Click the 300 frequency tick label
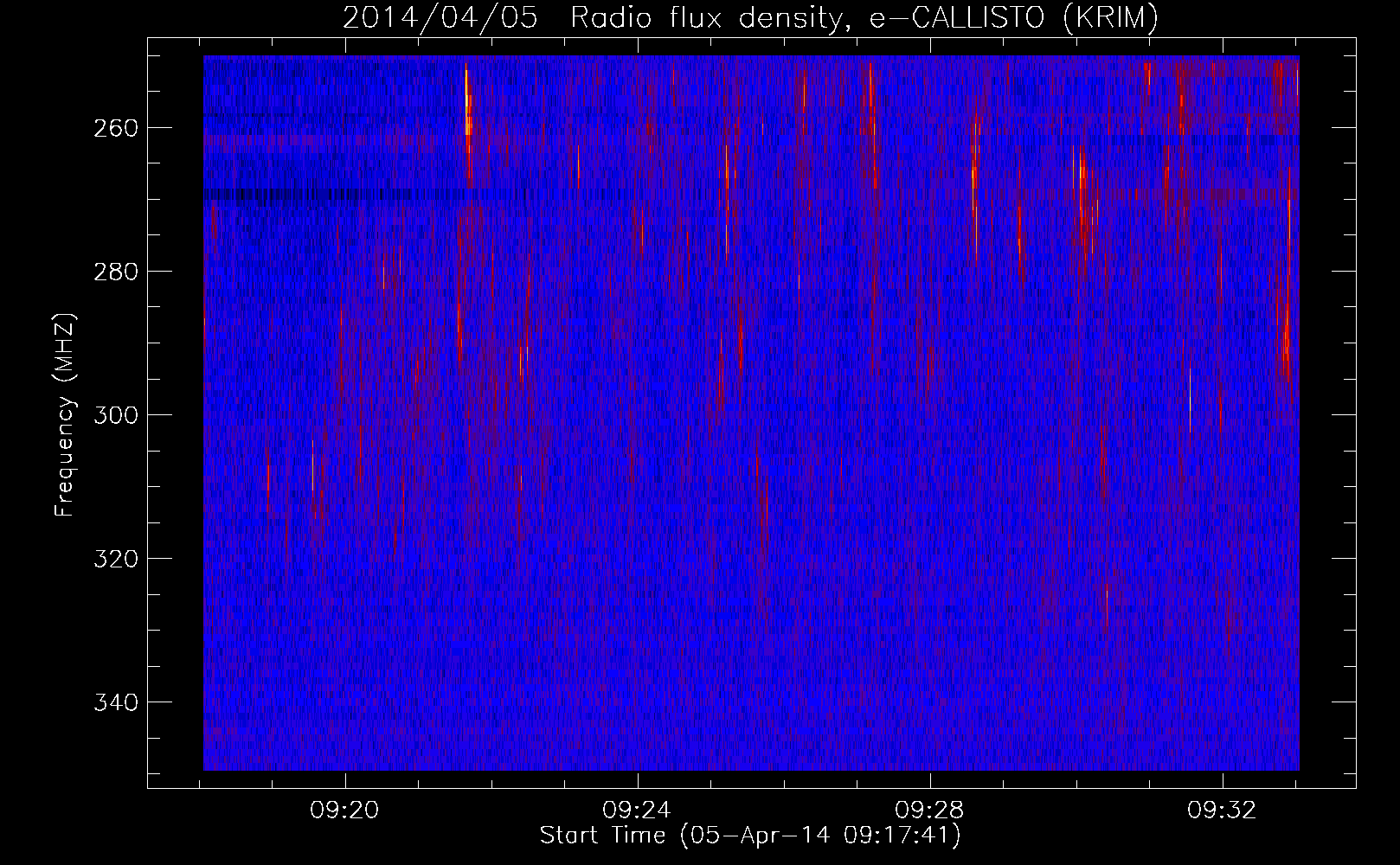The image size is (1400, 865). pos(115,415)
